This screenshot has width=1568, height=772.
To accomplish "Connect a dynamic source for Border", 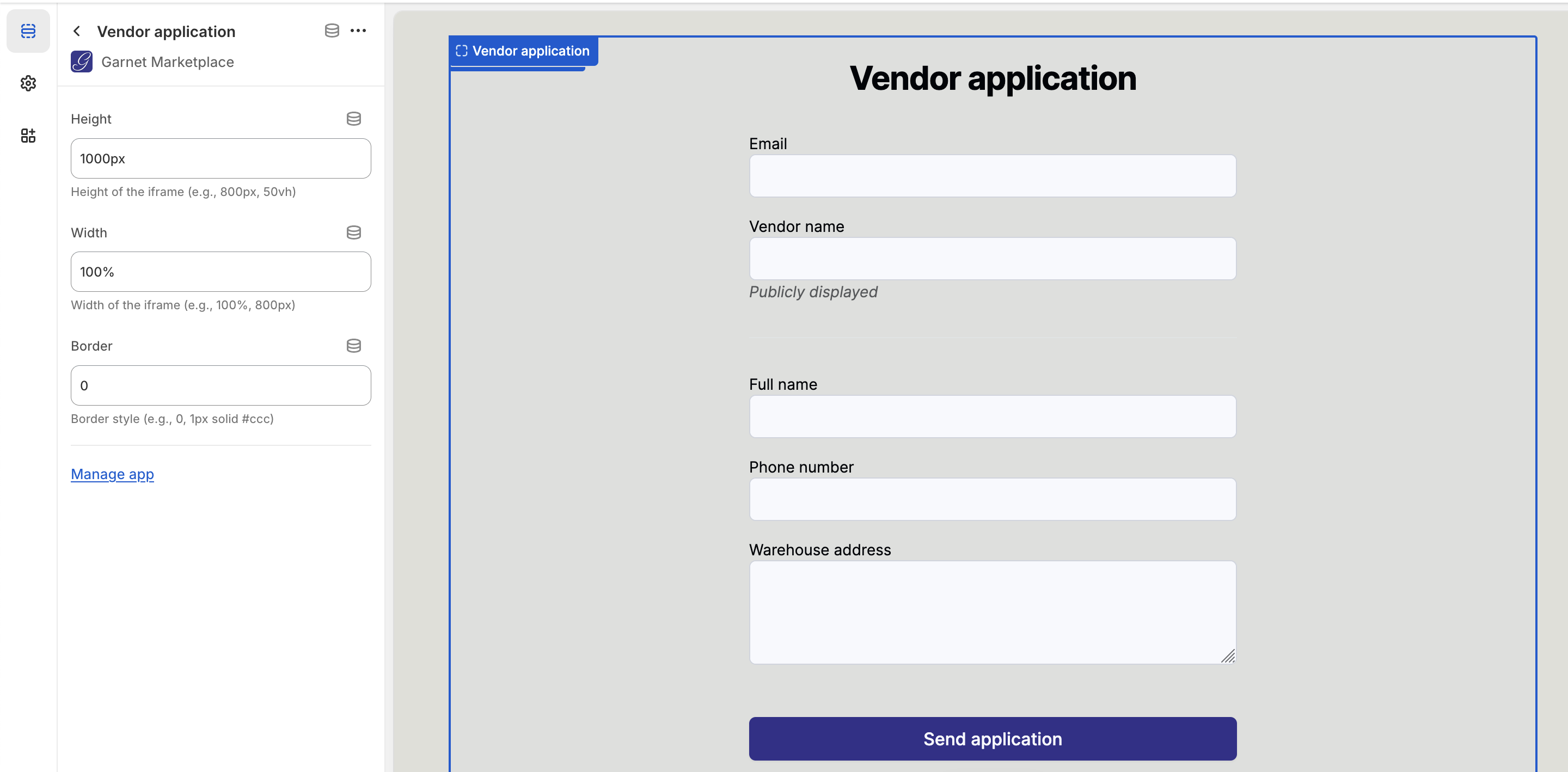I will coord(354,345).
